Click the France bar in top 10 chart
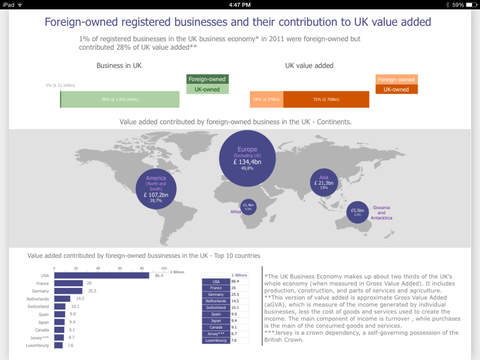This screenshot has width=480, height=360. [68, 283]
